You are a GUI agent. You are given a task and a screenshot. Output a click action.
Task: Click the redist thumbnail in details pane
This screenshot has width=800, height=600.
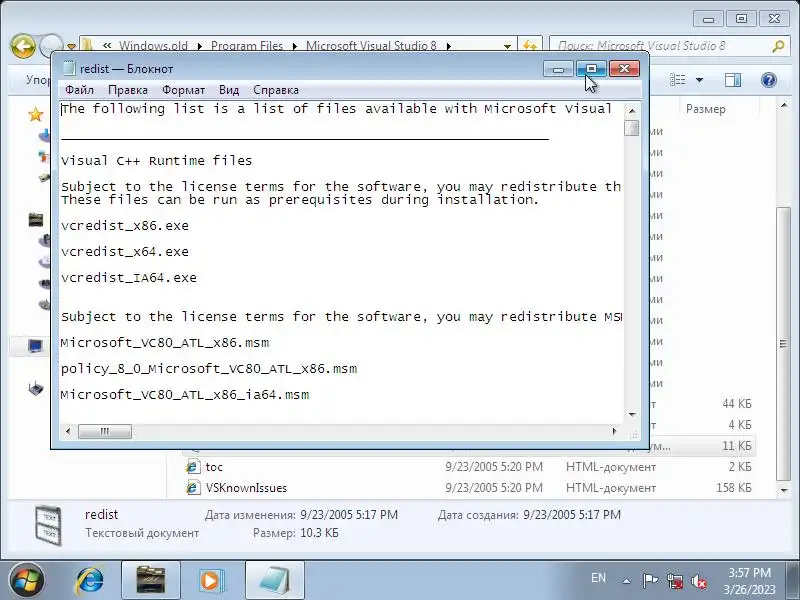point(48,524)
